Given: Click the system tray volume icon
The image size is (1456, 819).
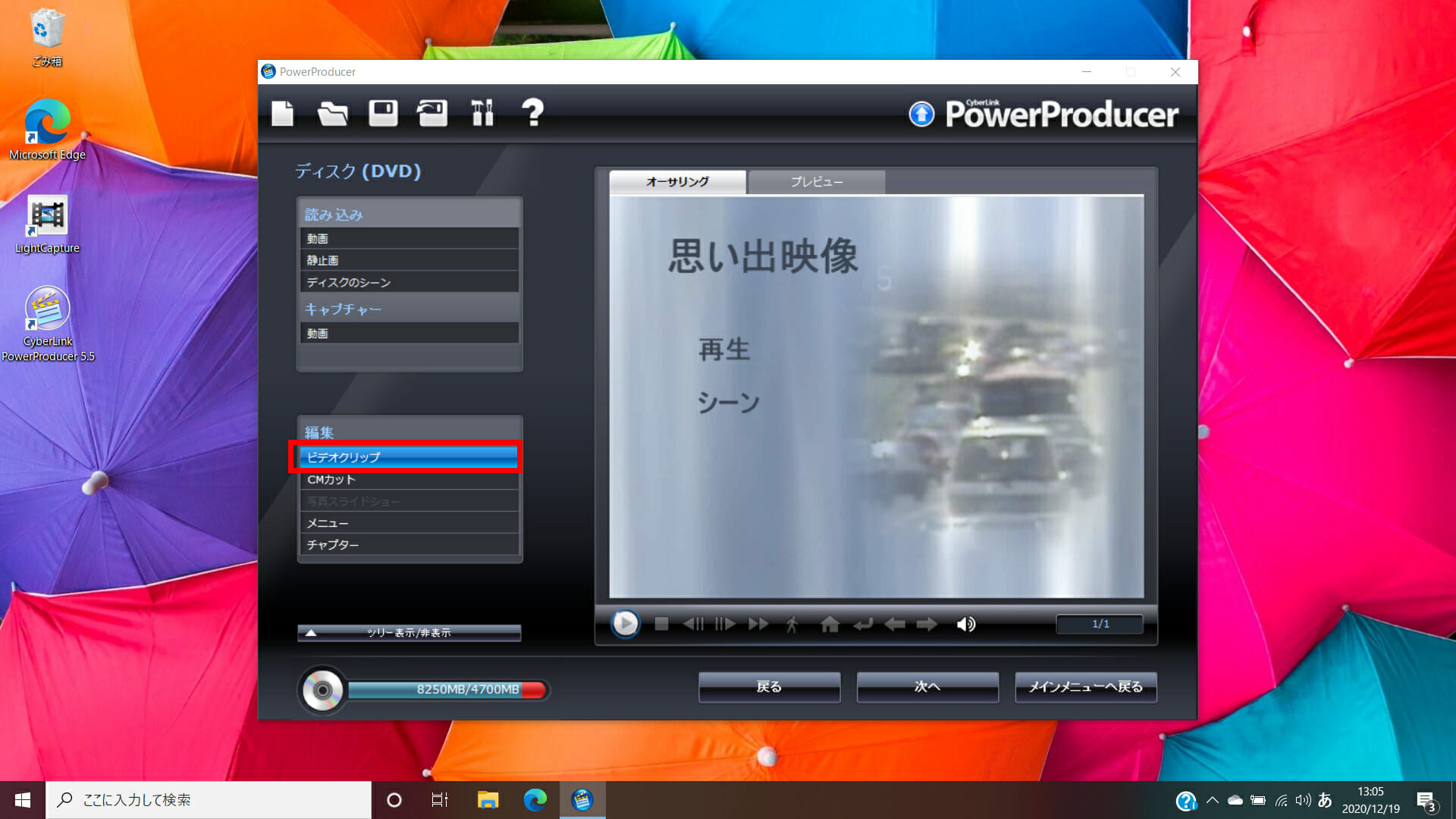Looking at the screenshot, I should click(1303, 800).
